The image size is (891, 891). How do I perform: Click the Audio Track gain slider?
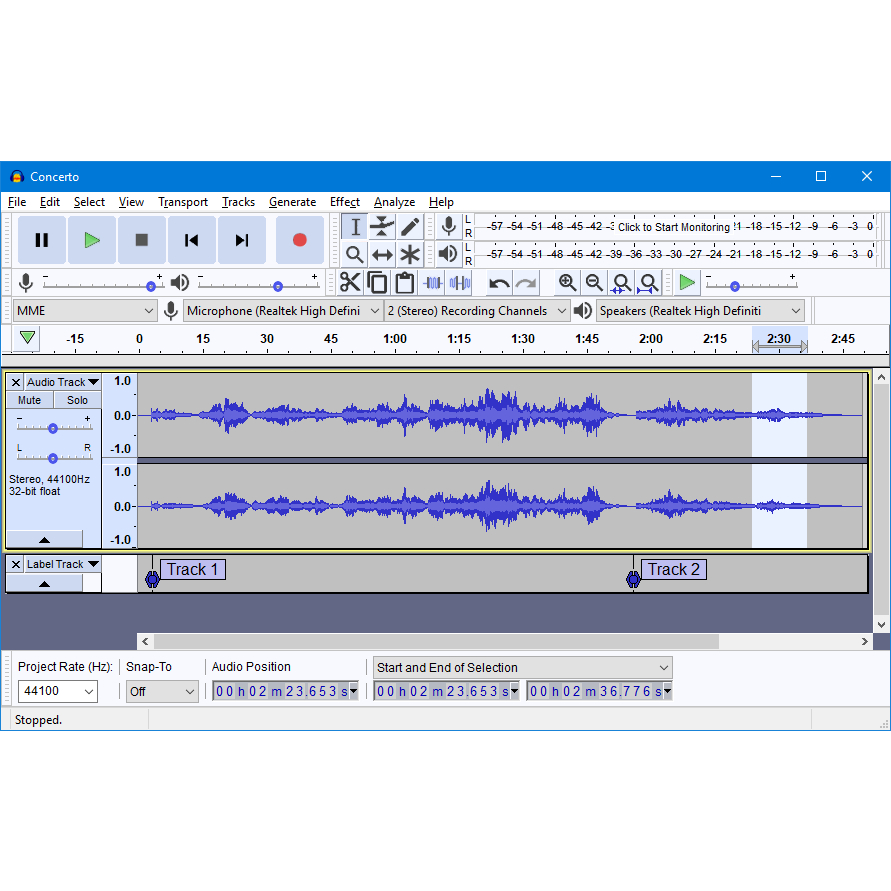(x=53, y=427)
